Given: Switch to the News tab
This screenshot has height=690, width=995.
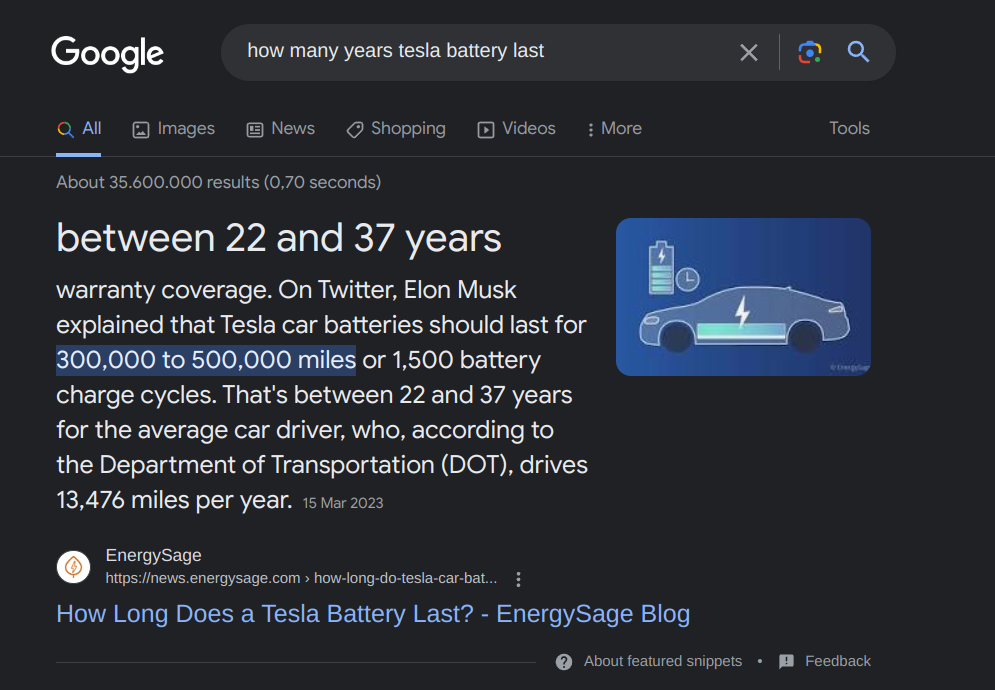Looking at the screenshot, I should [281, 129].
